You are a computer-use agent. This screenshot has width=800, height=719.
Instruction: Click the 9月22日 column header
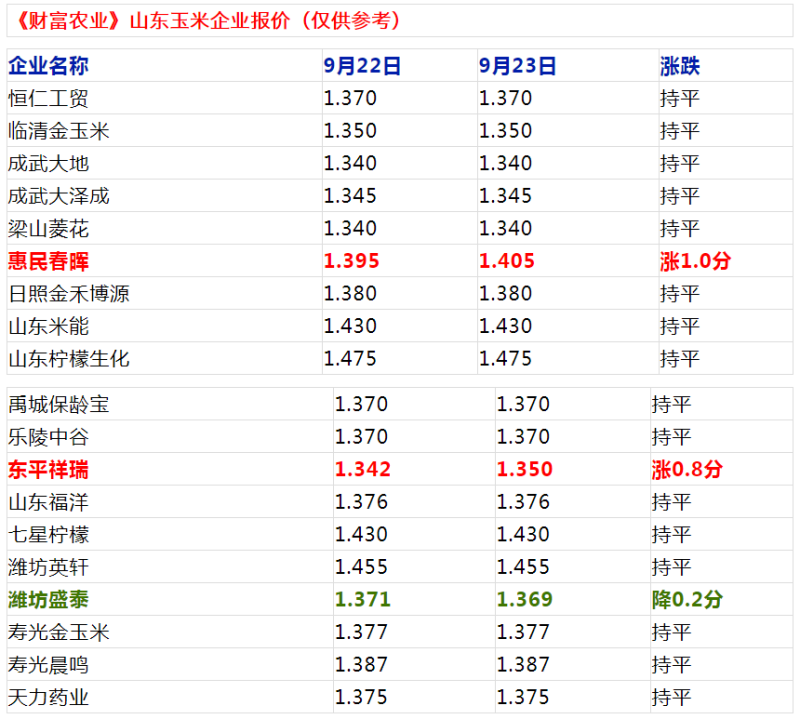[x=362, y=66]
